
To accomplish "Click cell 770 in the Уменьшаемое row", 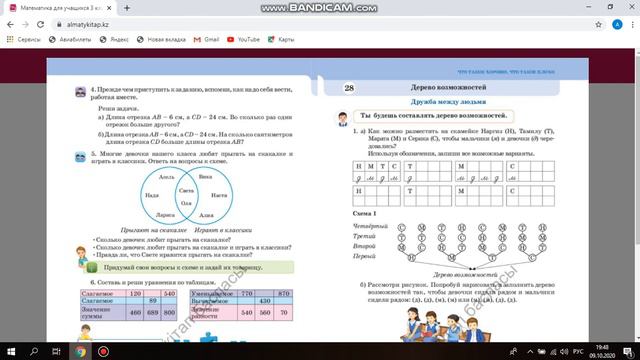I will click(x=247, y=293).
